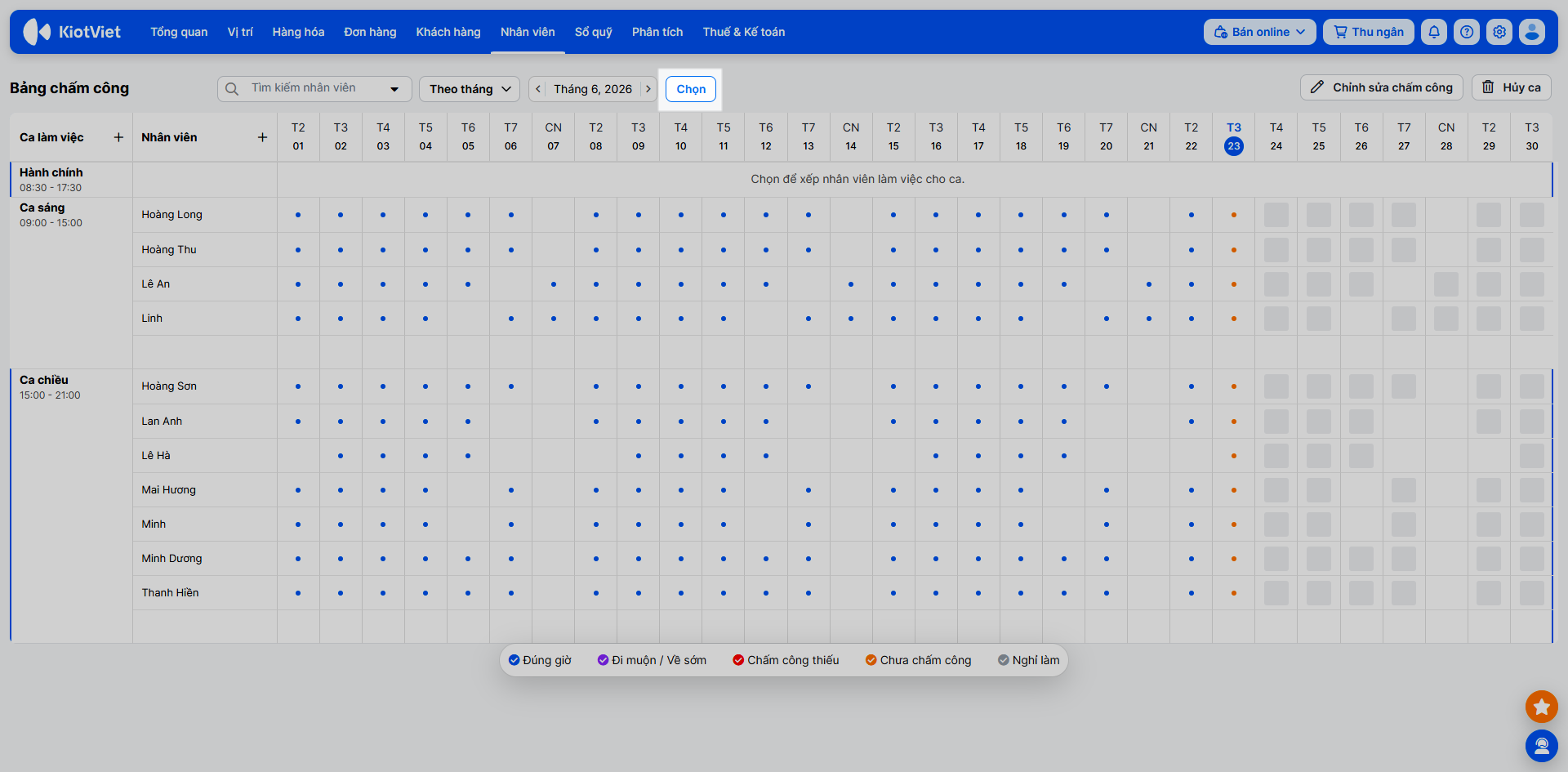Click Lê Hà's blue dot on day 02
Image resolution: width=1568 pixels, height=772 pixels.
[341, 456]
